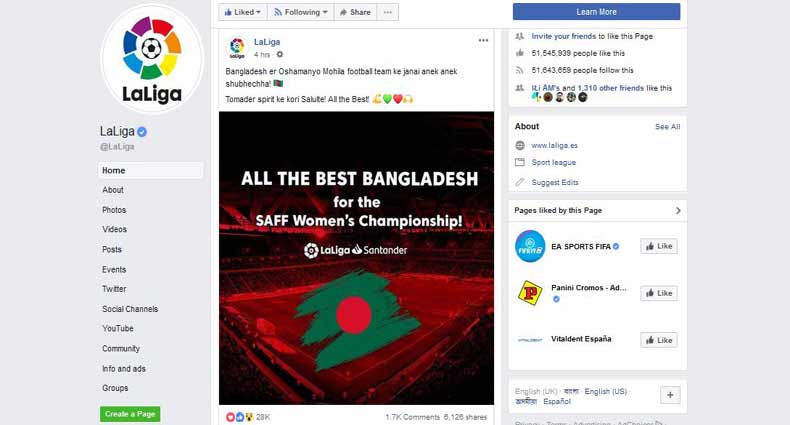Click the small LaLiga avatar on post
The image size is (790, 425).
[x=237, y=46]
